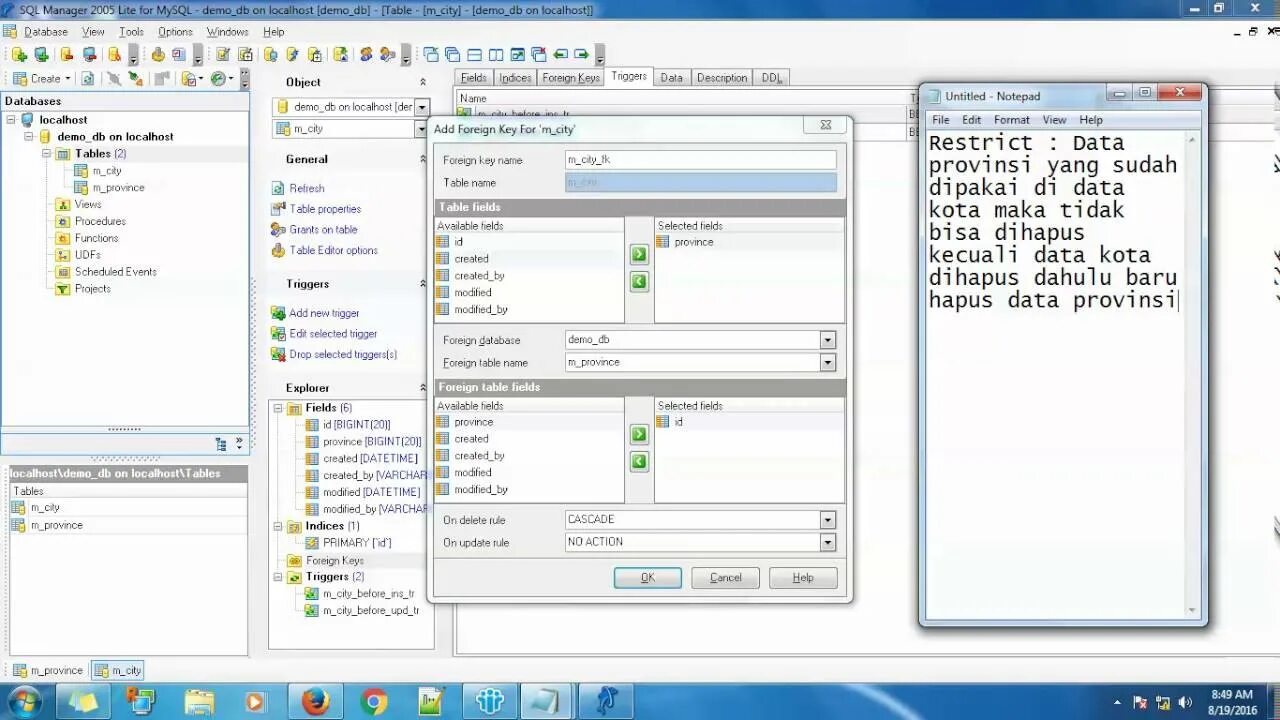Remove 'province' with Table fields left arrow
This screenshot has width=1280, height=720.
pyautogui.click(x=639, y=282)
